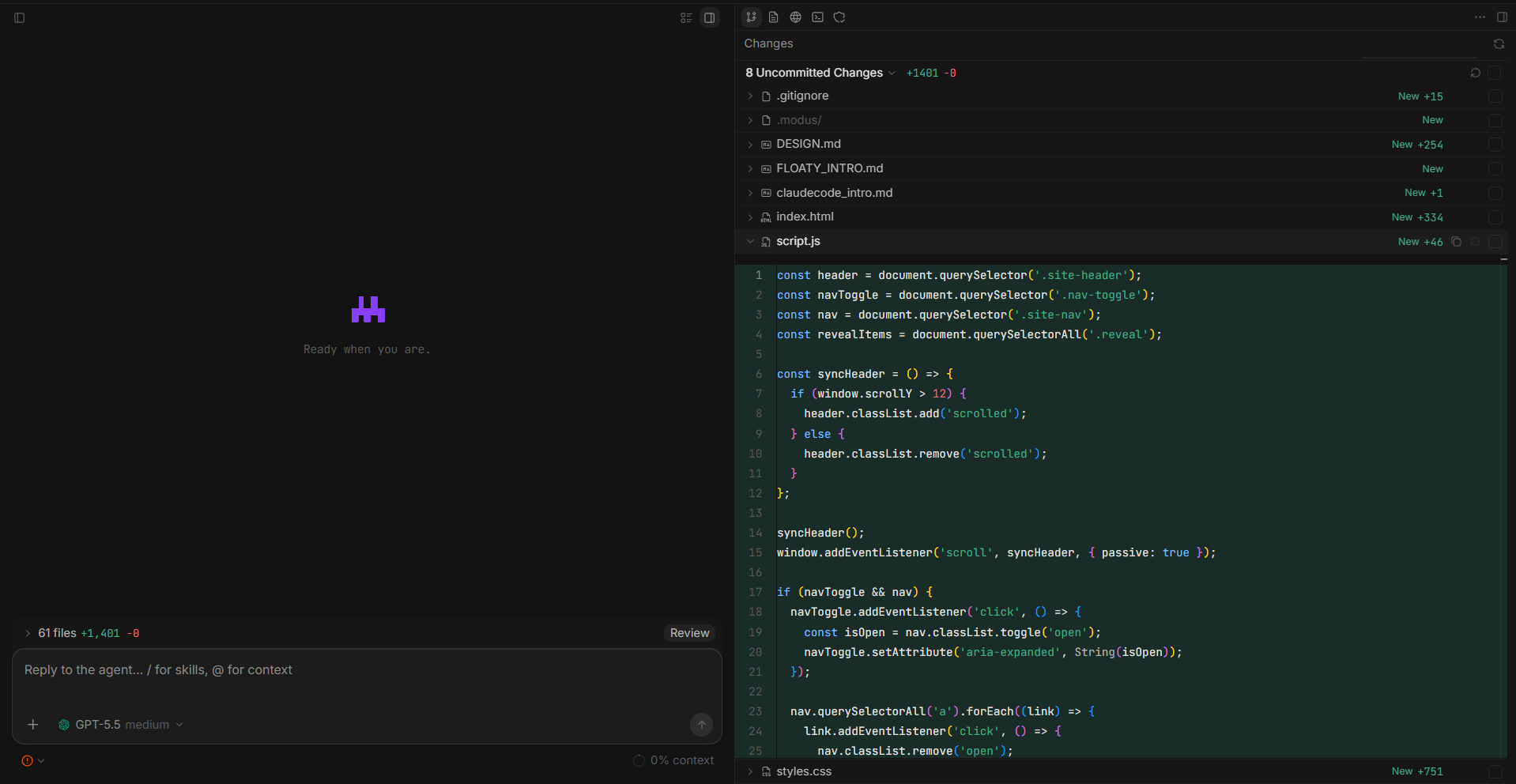The image size is (1516, 784).
Task: Open the GPT-5.5 medium model dropdown
Action: [122, 725]
